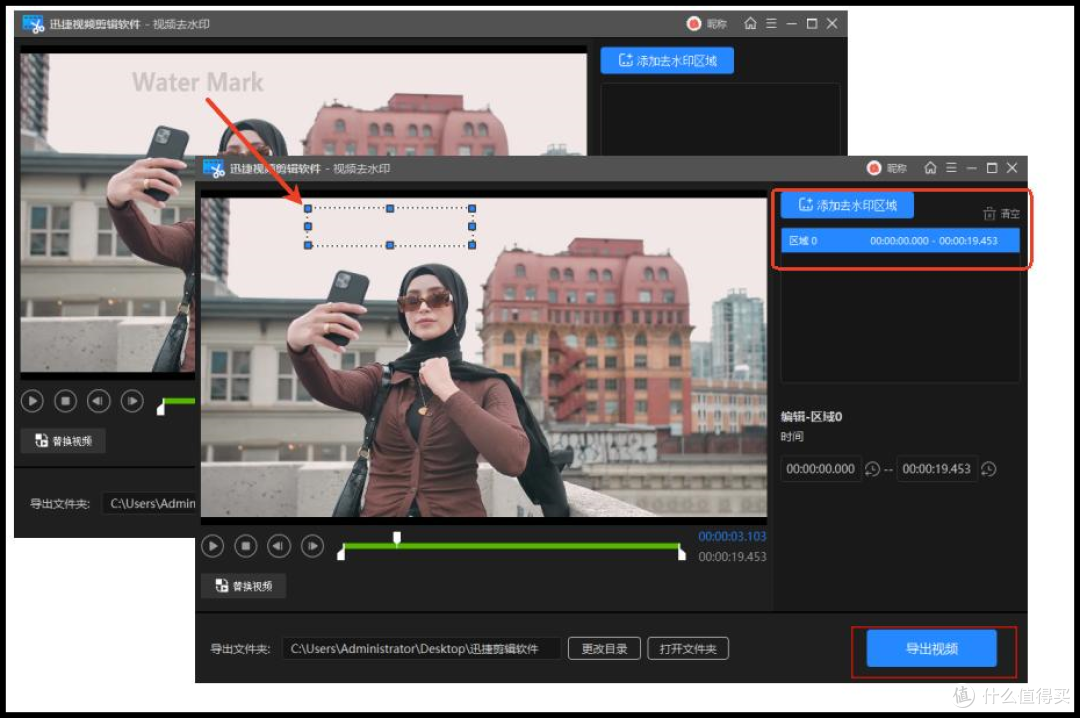Select 区域 0 in region list
Image resolution: width=1080 pixels, height=718 pixels.
tap(900, 240)
